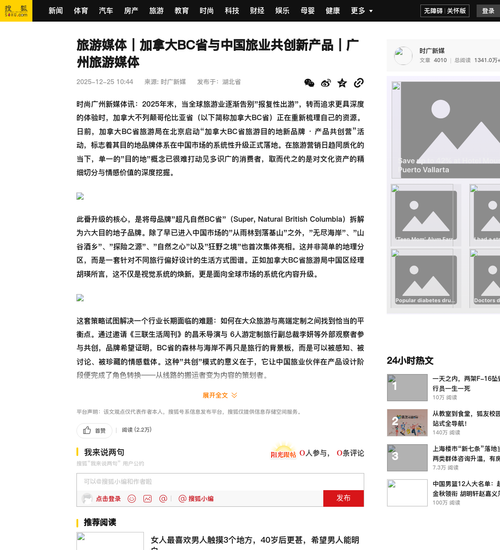This screenshot has width=500, height=550.
Task: Toggle 无障碍 accessibility mode
Action: pos(433,11)
